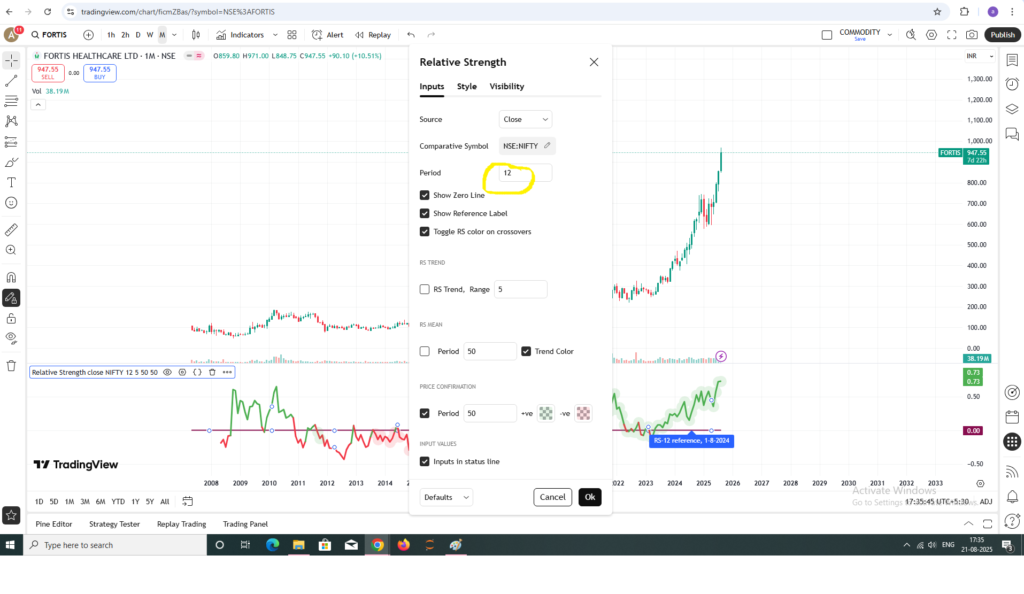This screenshot has height=594, width=1024.
Task: Toggle the magnet mode tool
Action: pos(11,277)
